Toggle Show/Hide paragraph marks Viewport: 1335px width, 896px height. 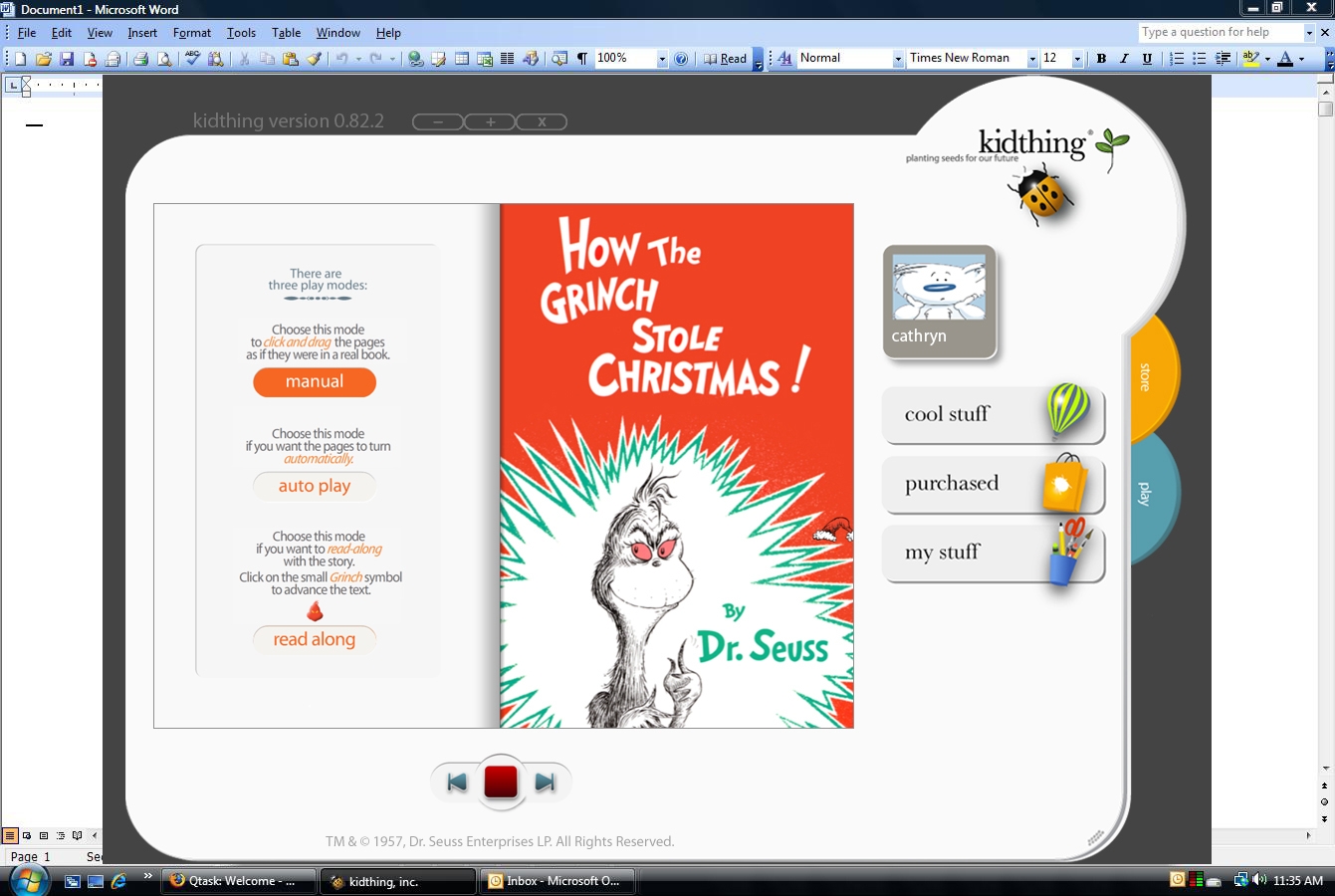click(x=582, y=59)
